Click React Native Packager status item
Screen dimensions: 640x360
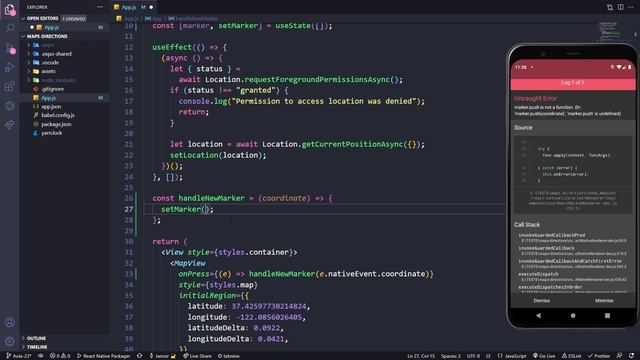(103, 356)
